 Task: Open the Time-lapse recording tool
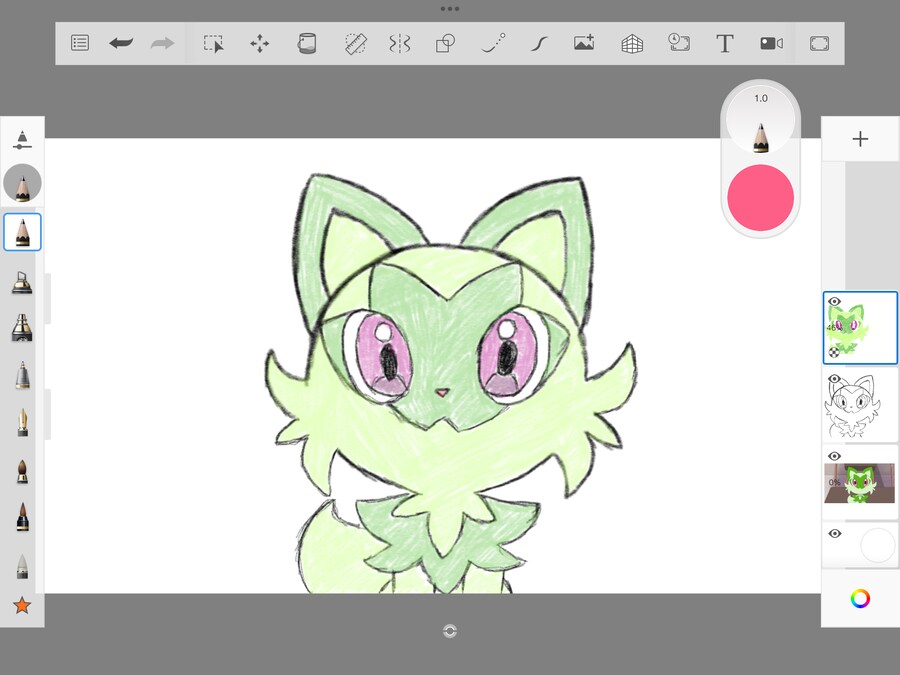(678, 43)
